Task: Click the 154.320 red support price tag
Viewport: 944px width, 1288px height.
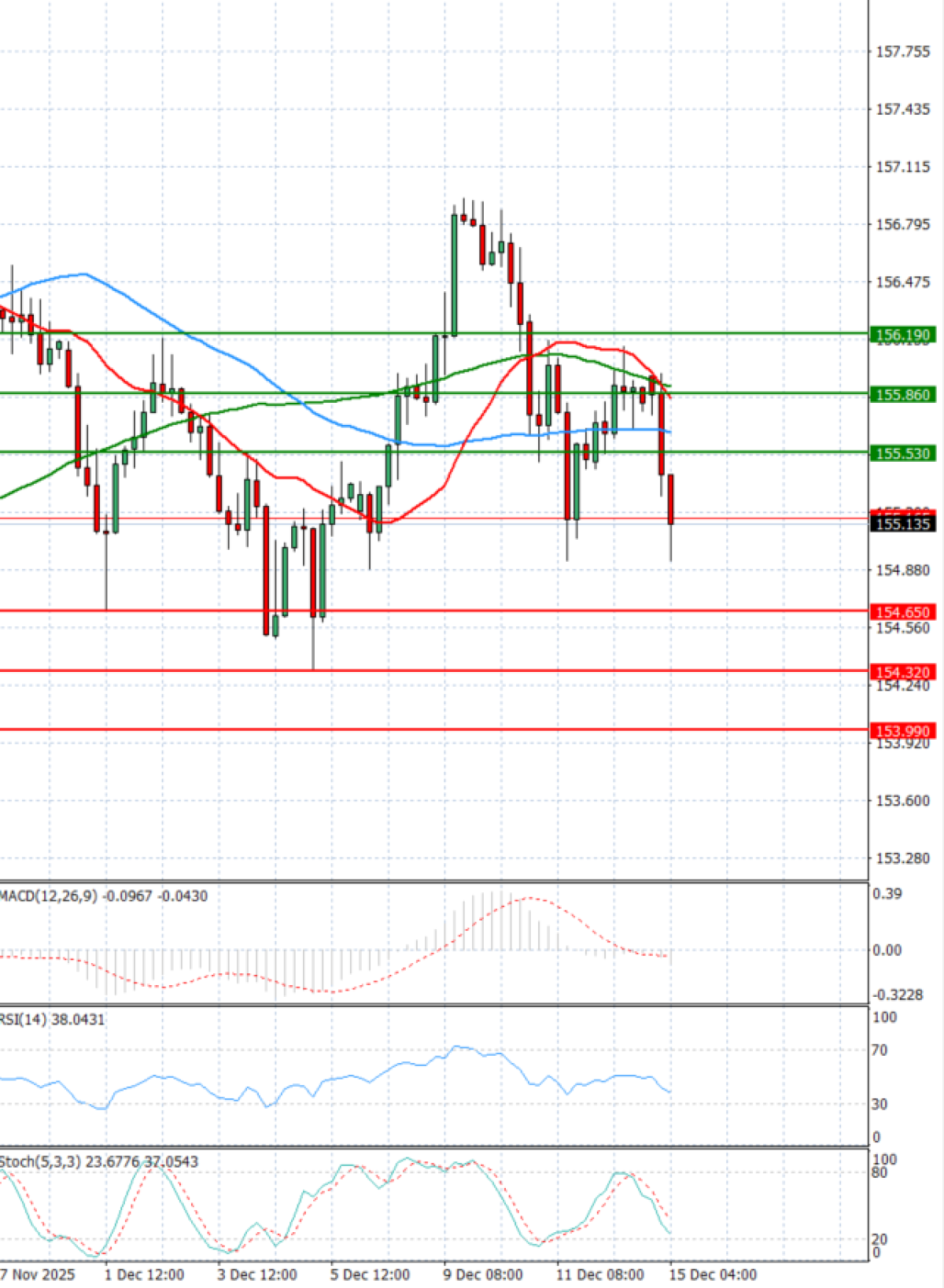Action: pos(902,672)
